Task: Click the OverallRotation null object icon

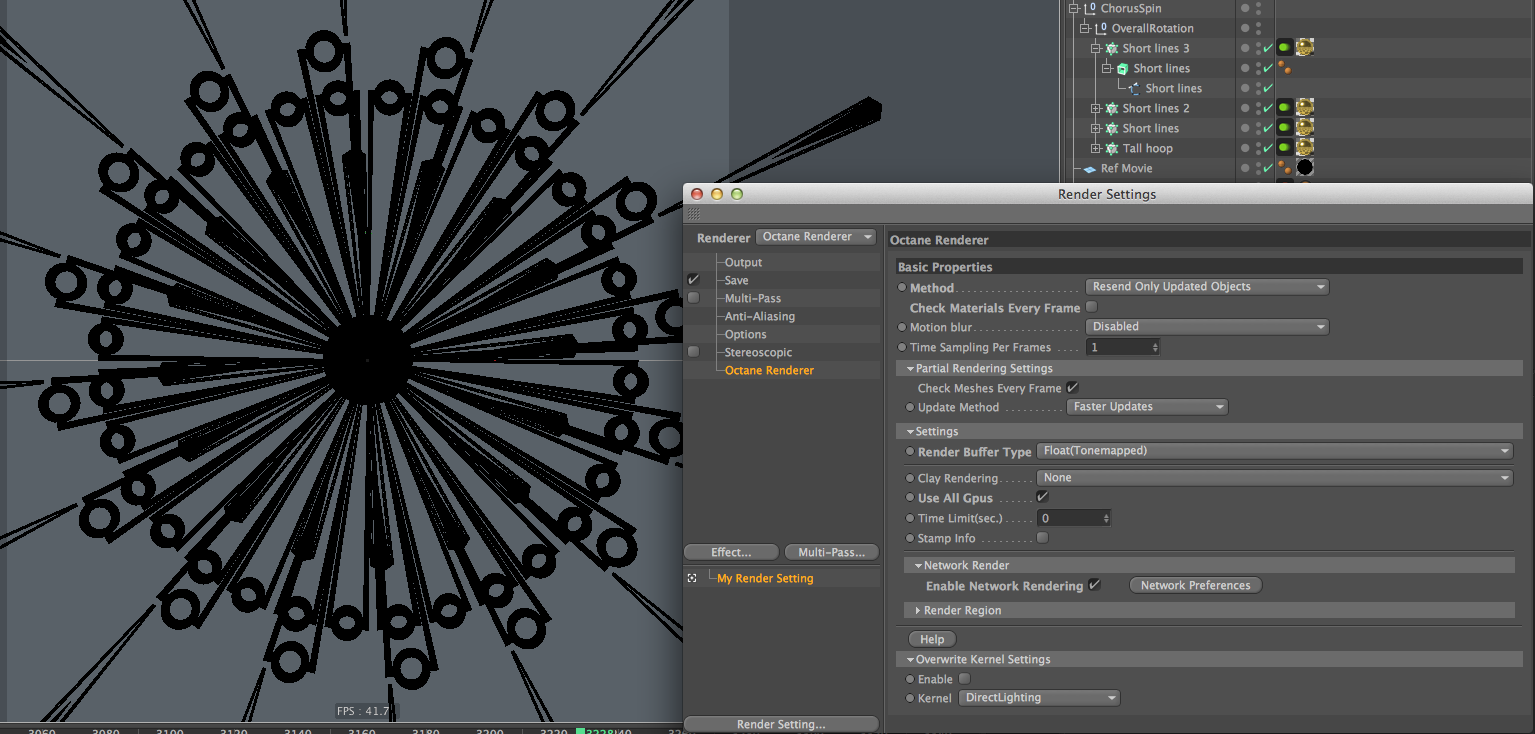Action: pos(1101,28)
